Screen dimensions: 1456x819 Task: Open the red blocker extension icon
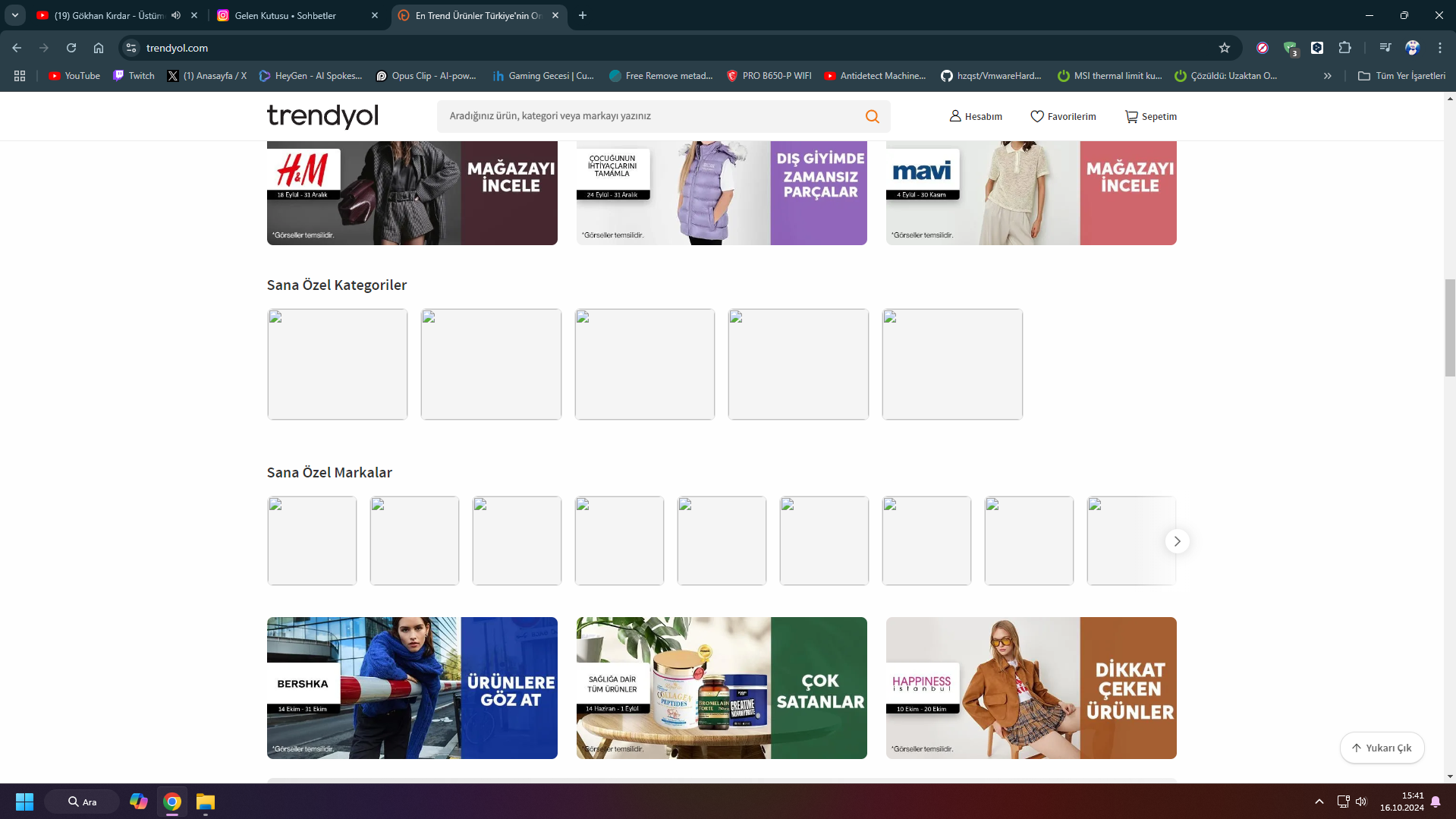[x=1263, y=48]
